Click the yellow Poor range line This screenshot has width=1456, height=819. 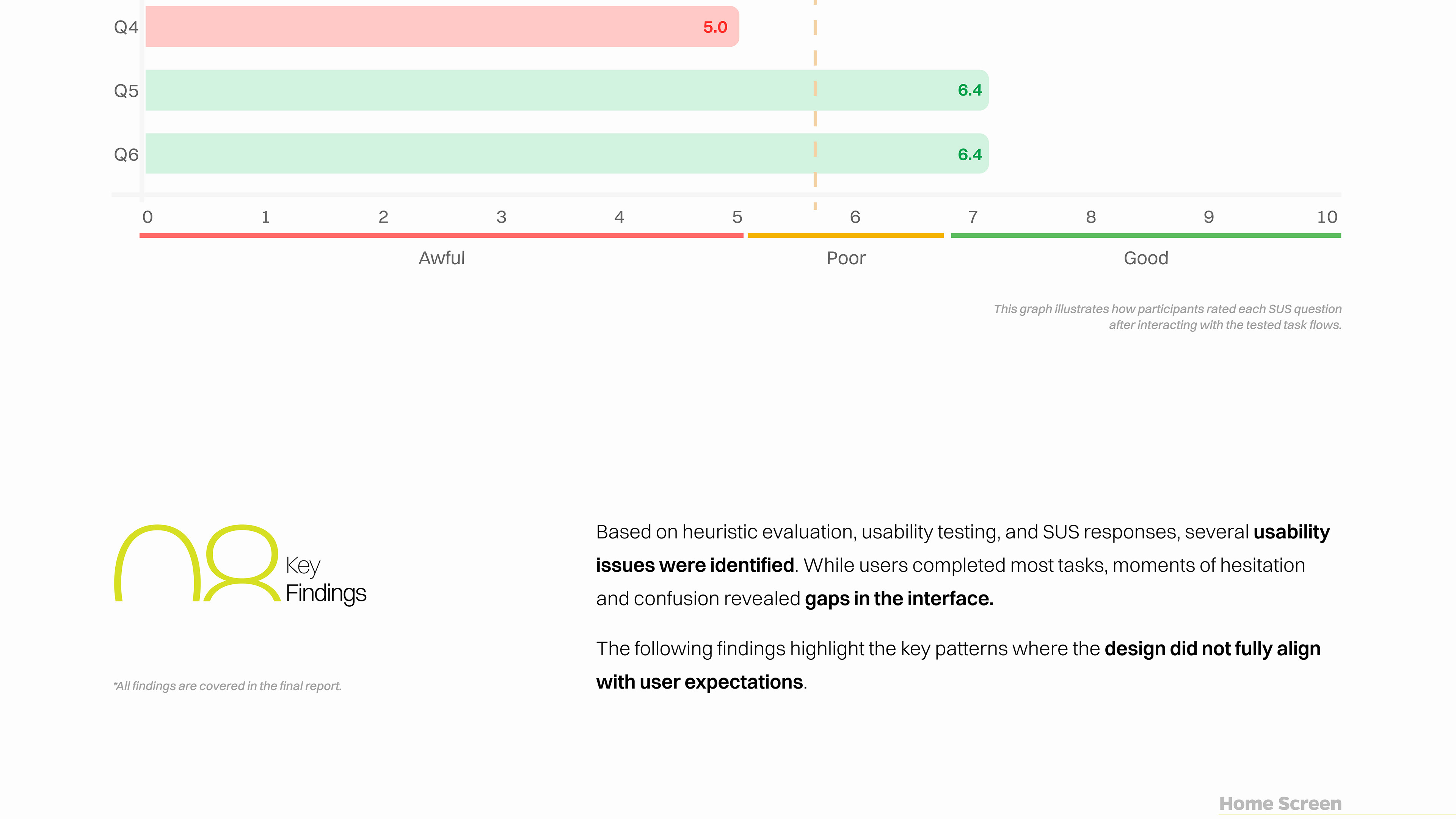[x=846, y=235]
